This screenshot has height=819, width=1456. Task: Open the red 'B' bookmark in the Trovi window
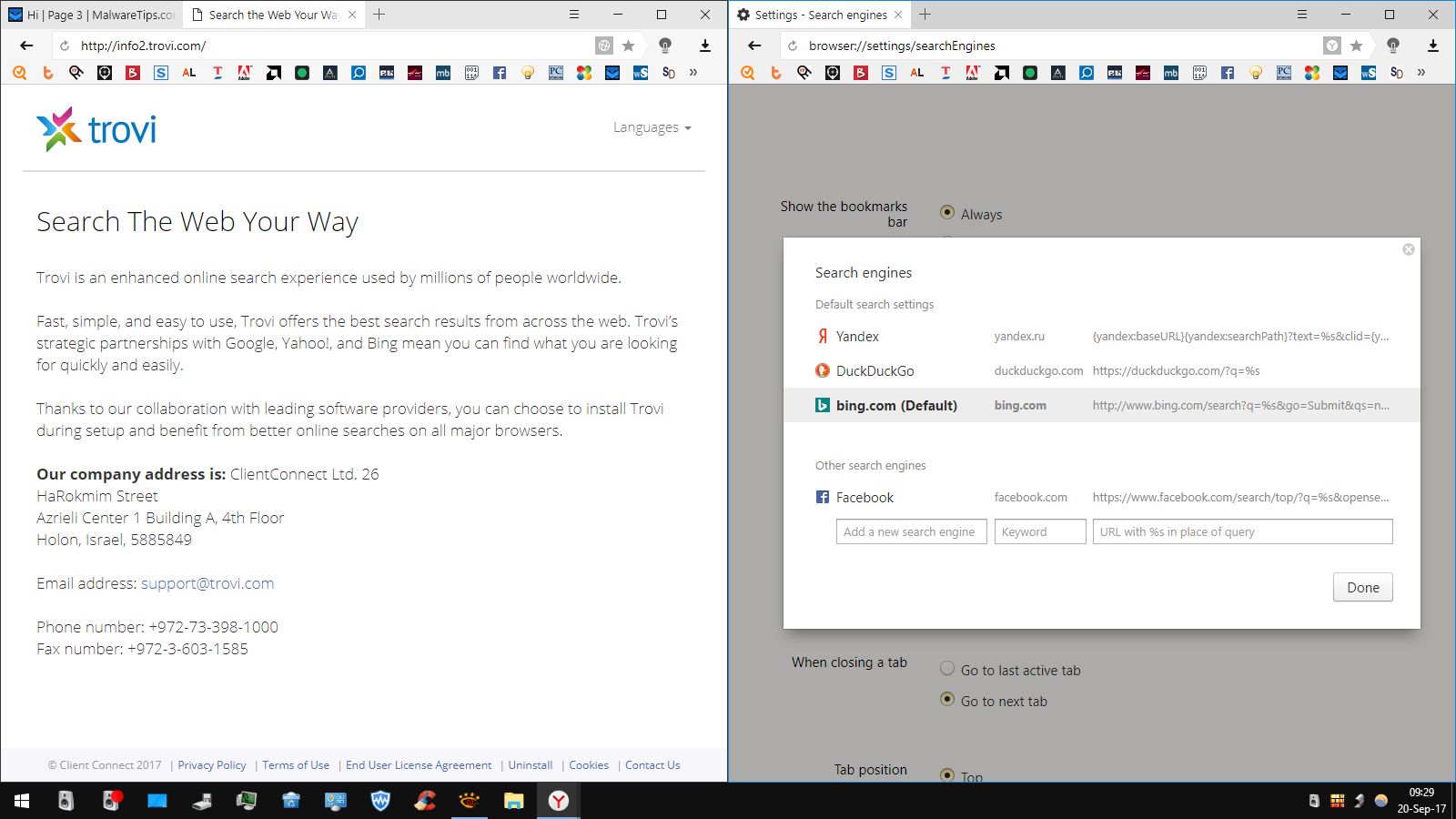tap(133, 73)
